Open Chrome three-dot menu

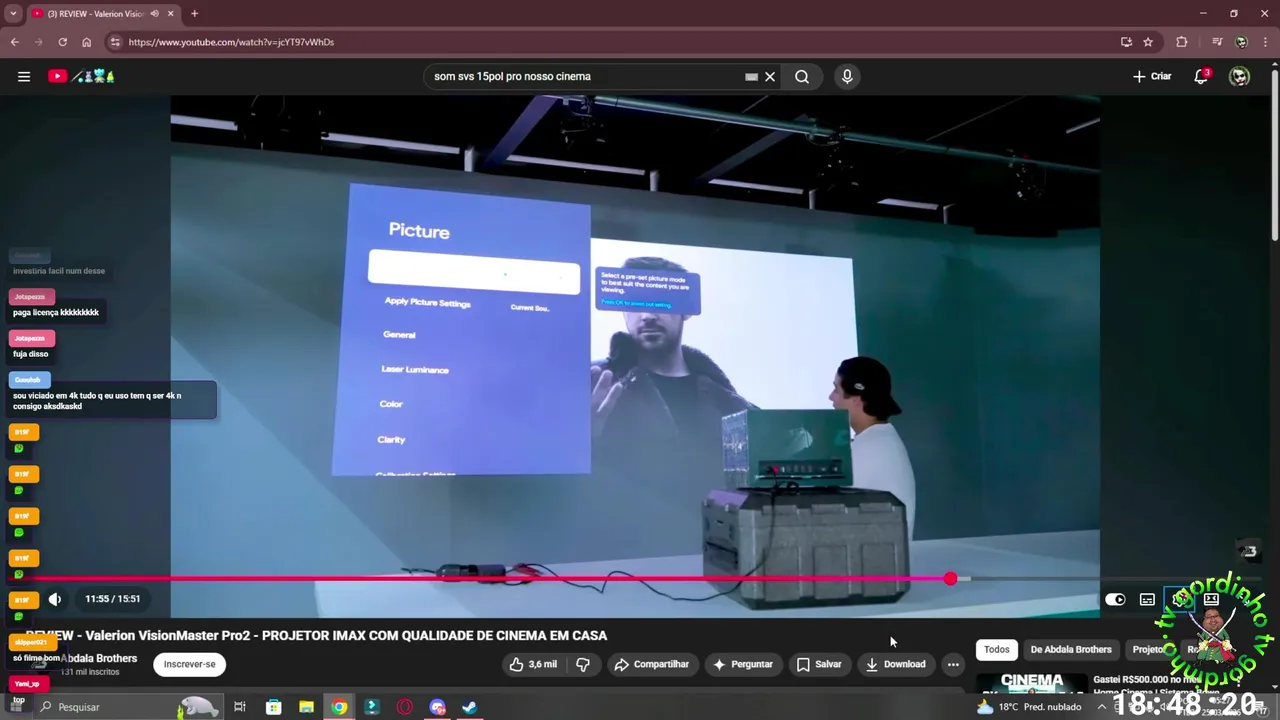(1265, 42)
